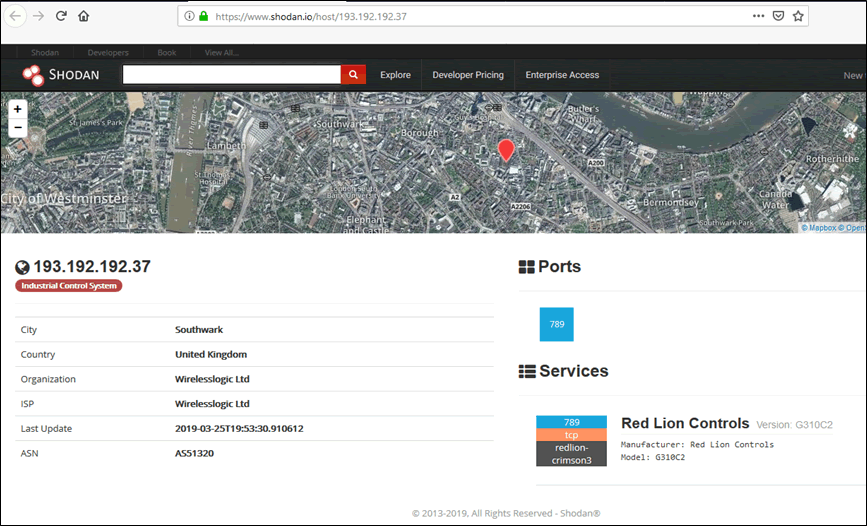Click the Shodan logo
Image resolution: width=867 pixels, height=526 pixels.
coord(61,75)
